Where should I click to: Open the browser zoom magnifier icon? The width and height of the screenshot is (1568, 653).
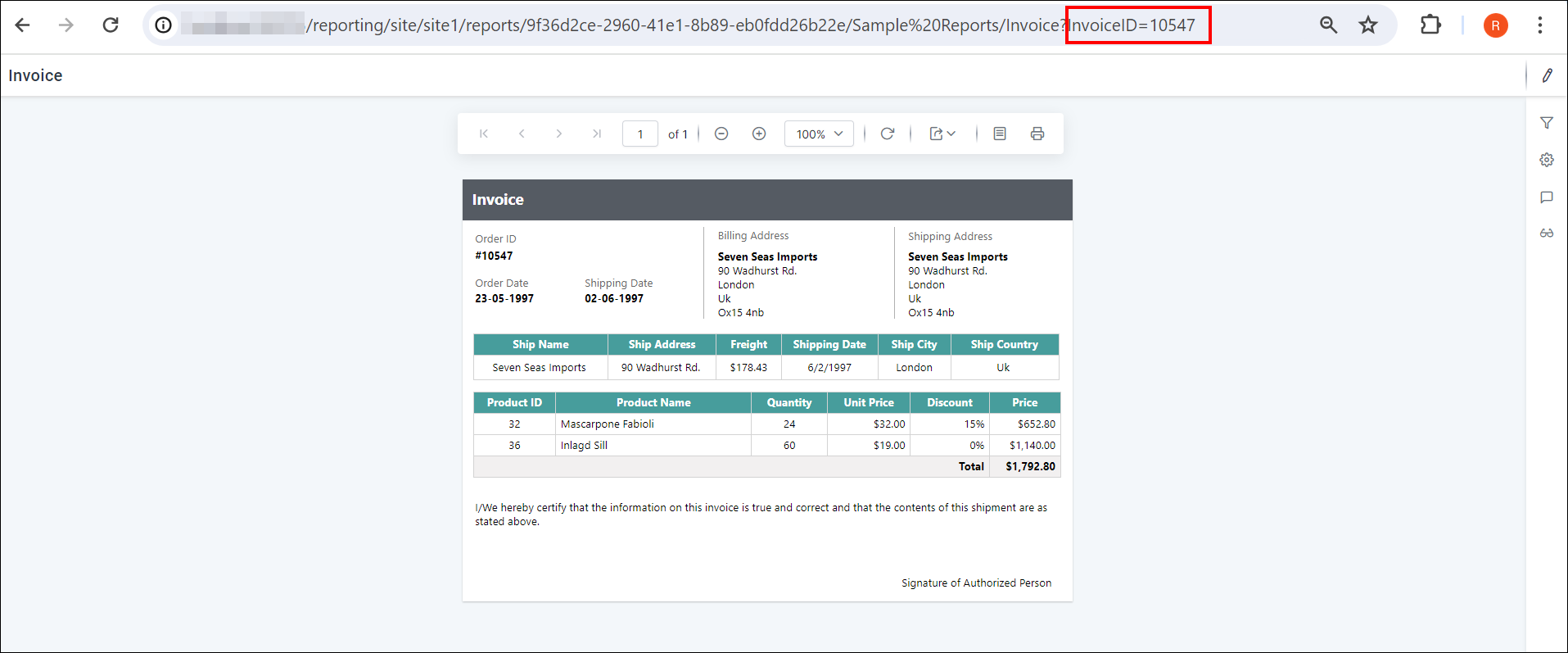1328,25
